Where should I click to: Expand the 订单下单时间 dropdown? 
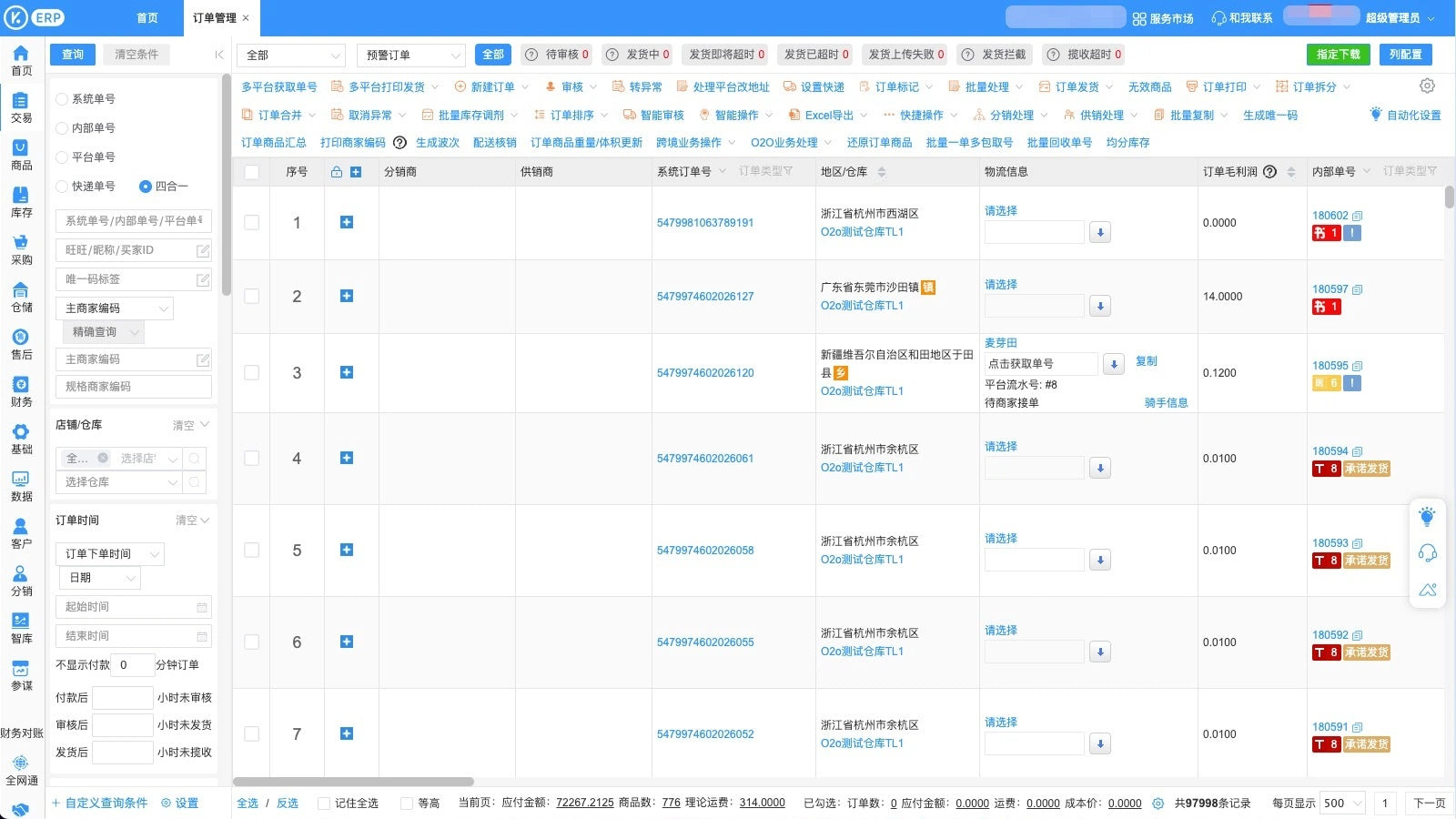coord(110,554)
